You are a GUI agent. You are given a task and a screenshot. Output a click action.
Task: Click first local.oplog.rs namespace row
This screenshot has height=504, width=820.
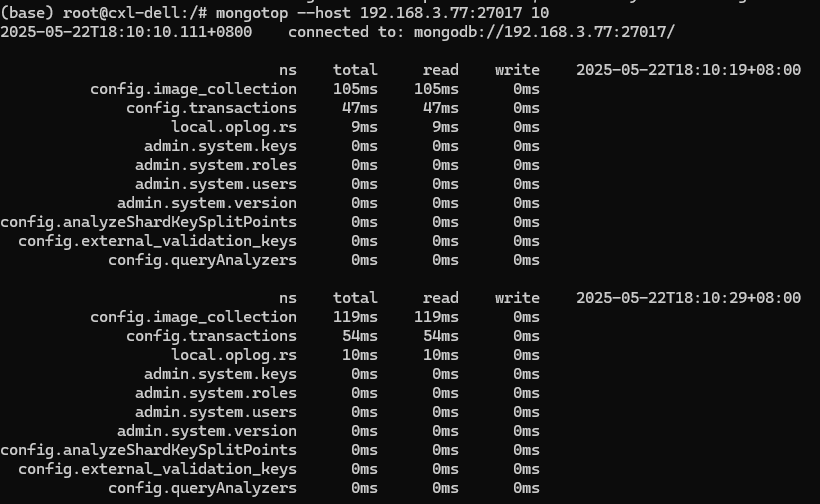click(234, 127)
